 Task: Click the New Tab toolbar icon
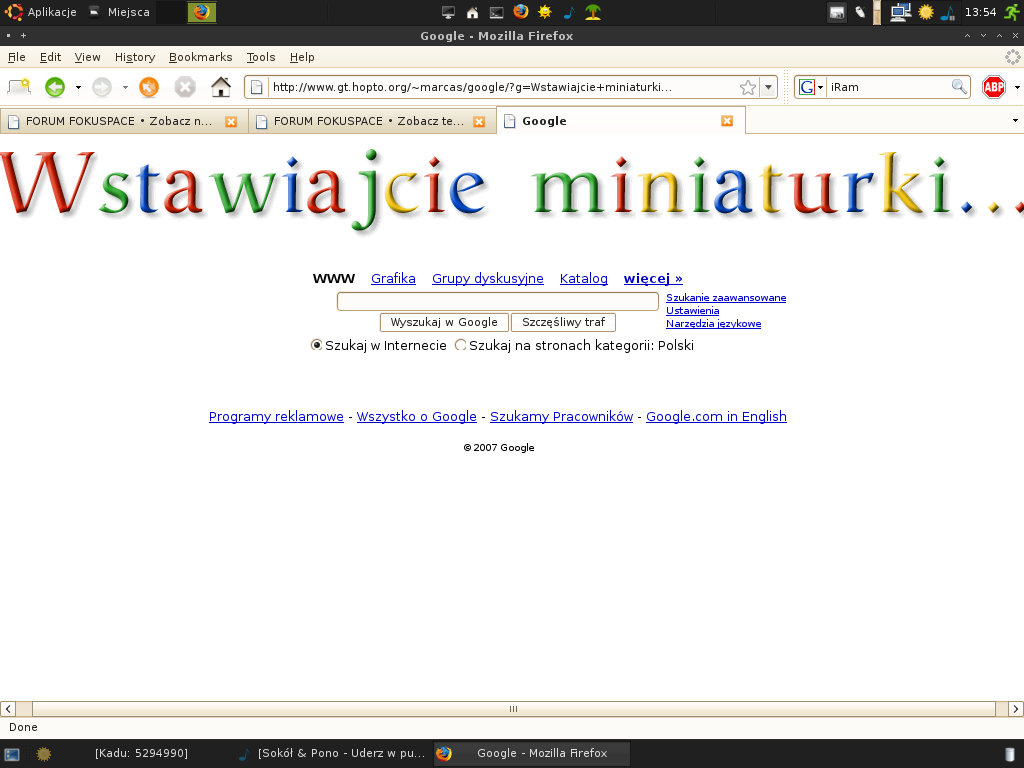[x=19, y=87]
